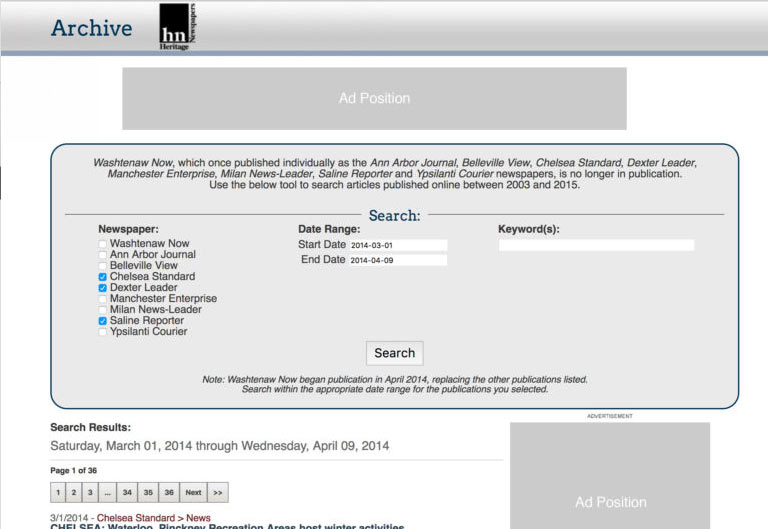Skip to last page with >> button
768x529 pixels.
click(218, 492)
